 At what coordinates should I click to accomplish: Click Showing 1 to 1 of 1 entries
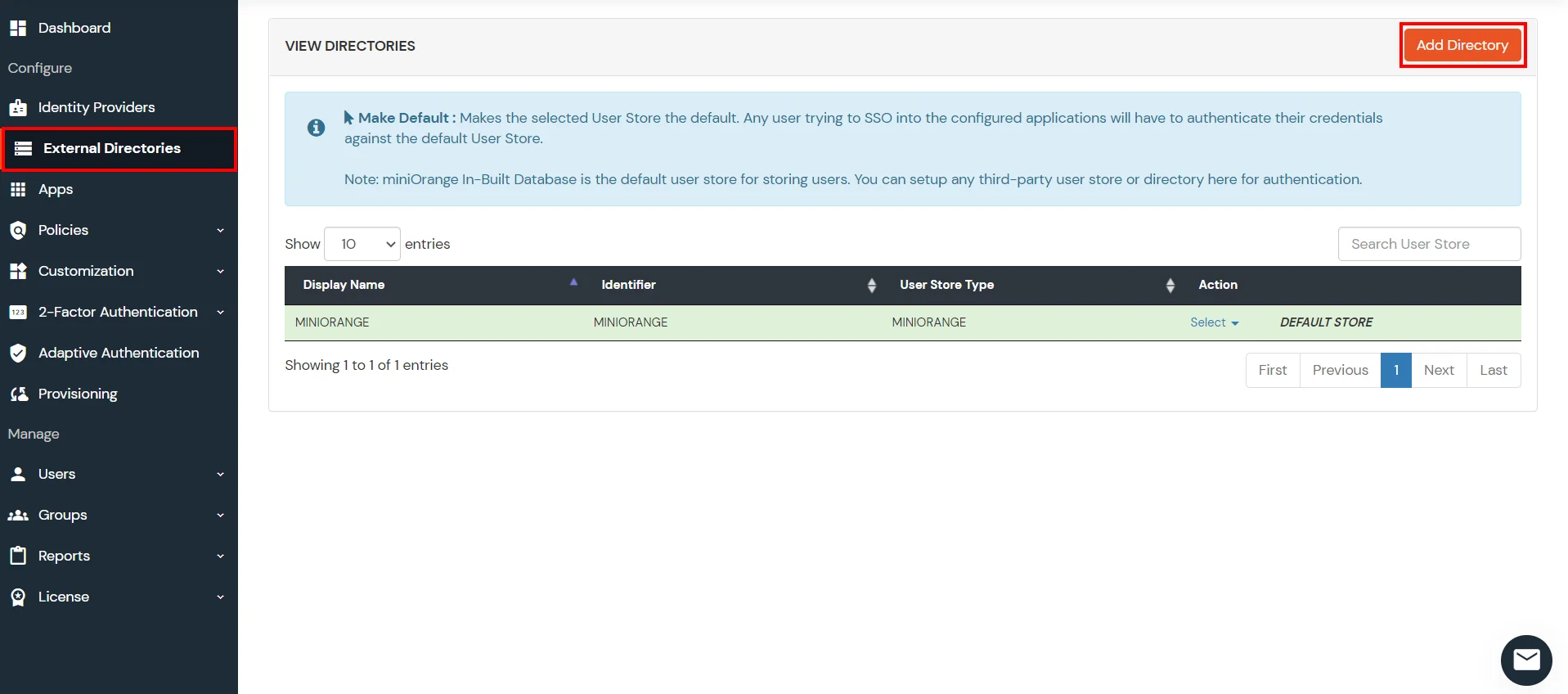[x=366, y=365]
